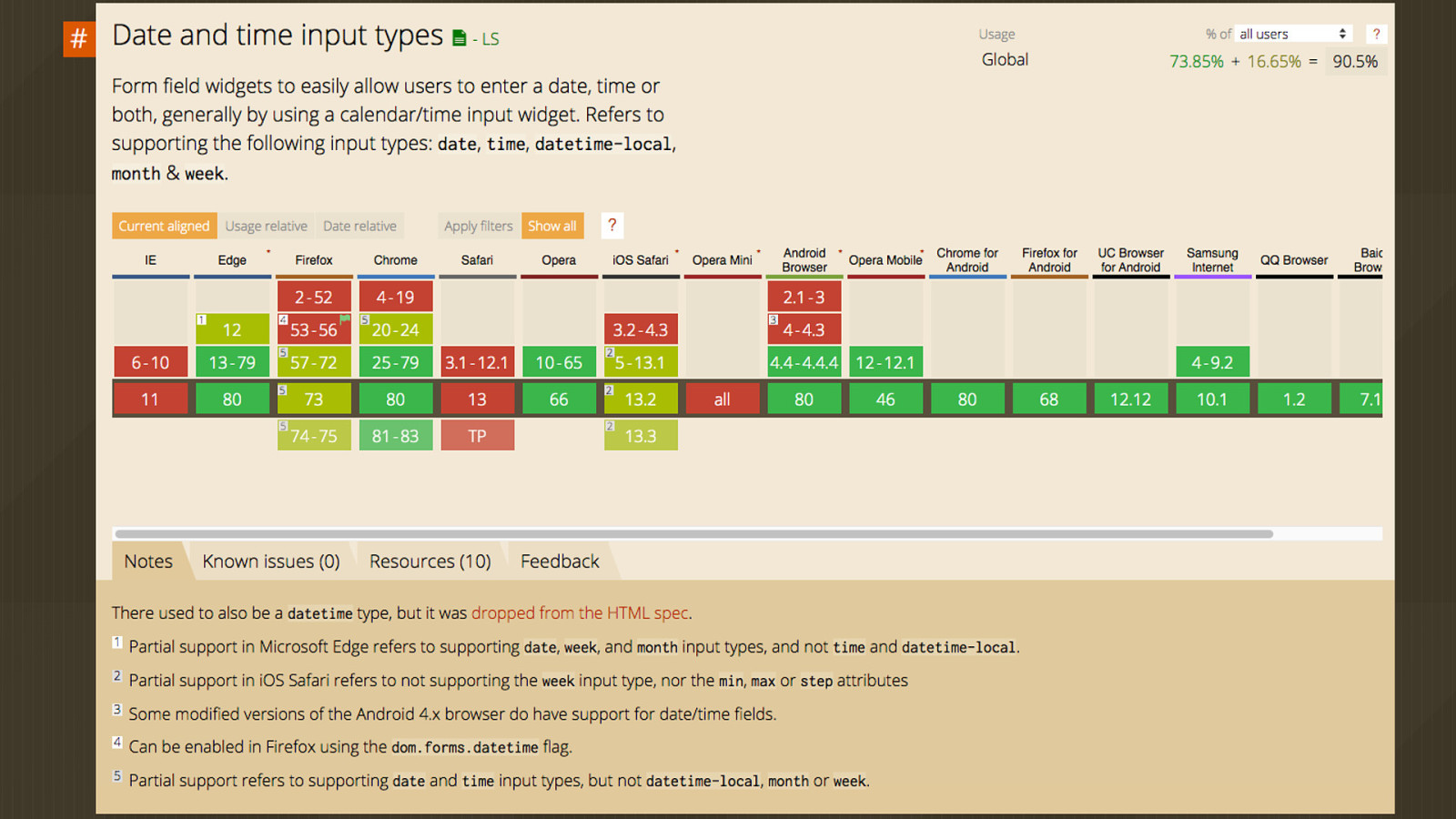Open the LS spec status link
This screenshot has height=819, width=1456.
[x=490, y=39]
